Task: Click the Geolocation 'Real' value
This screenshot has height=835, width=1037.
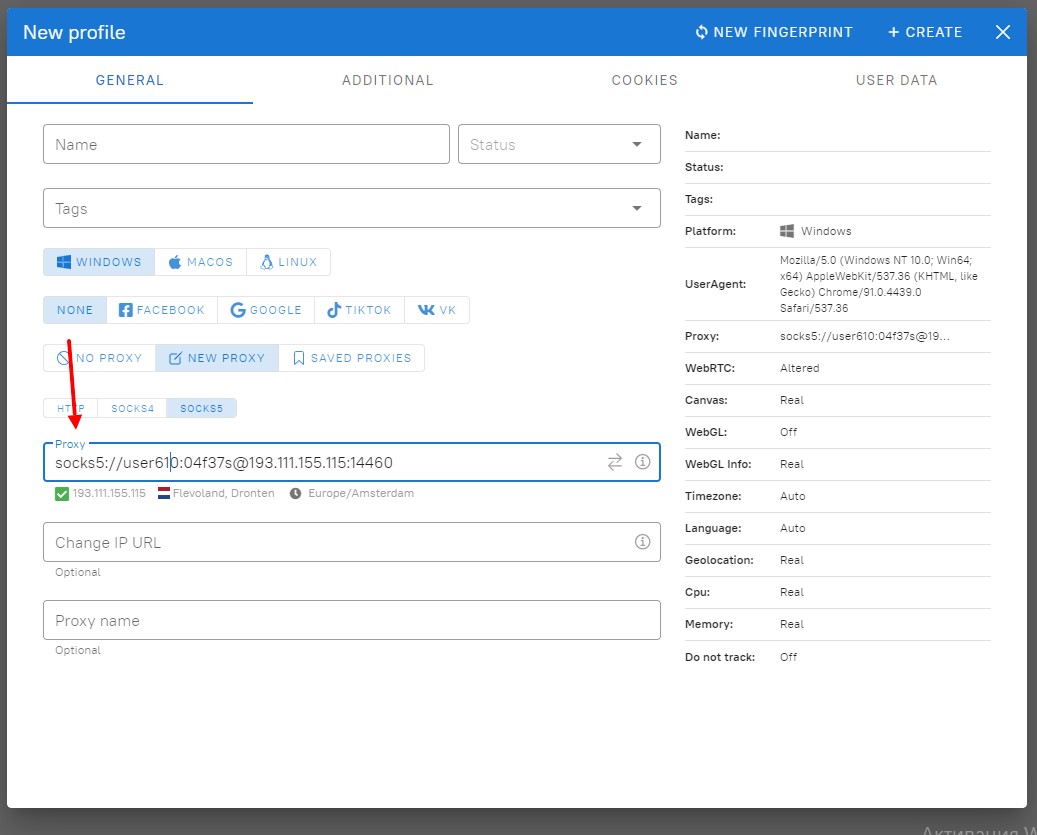Action: pos(792,560)
